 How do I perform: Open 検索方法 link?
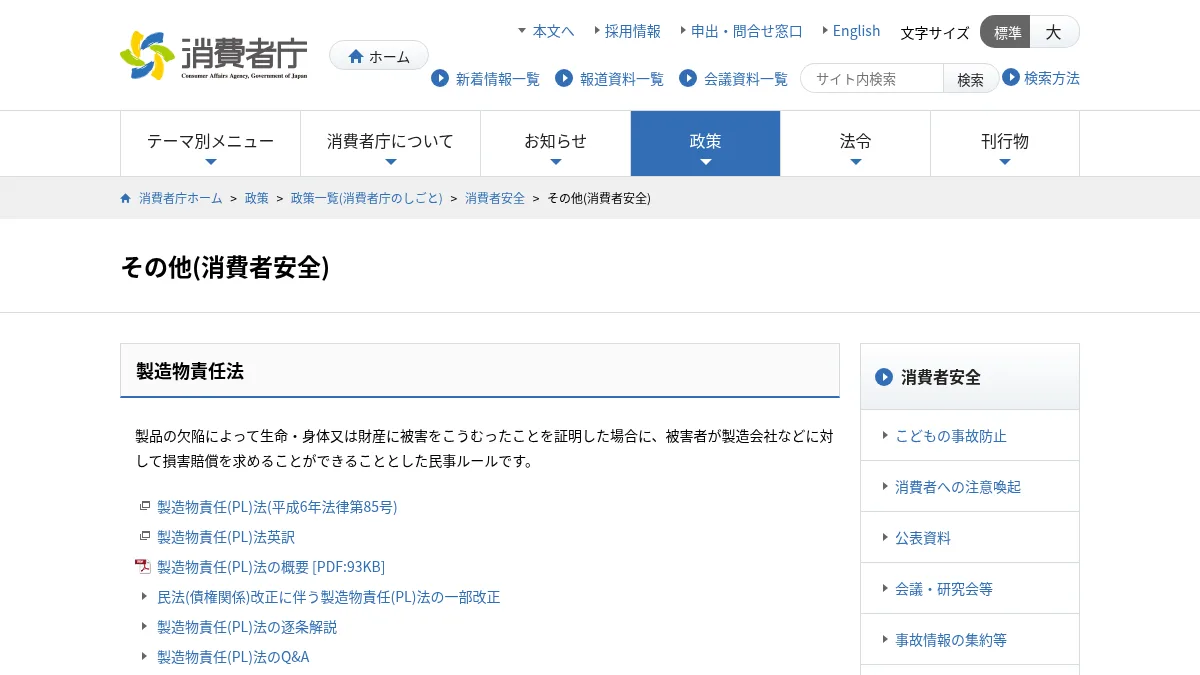[x=1052, y=78]
